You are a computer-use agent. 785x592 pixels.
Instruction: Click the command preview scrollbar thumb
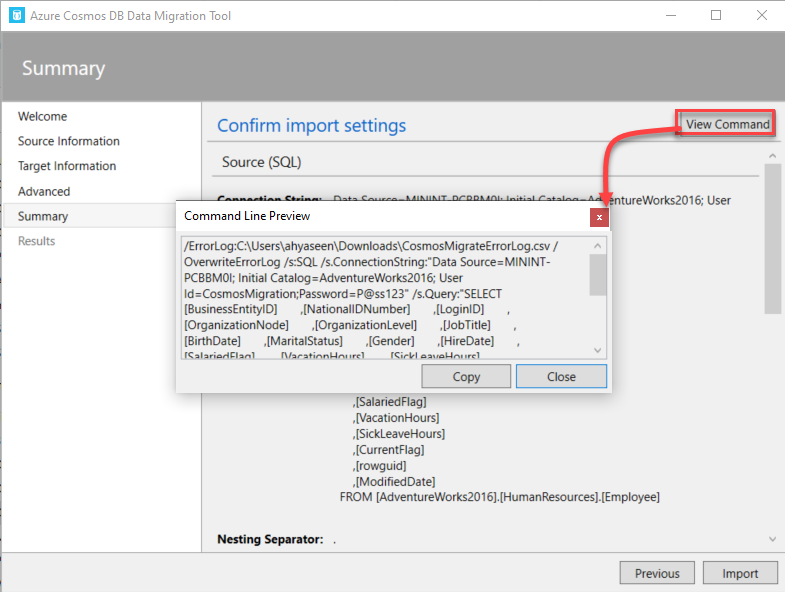click(598, 274)
